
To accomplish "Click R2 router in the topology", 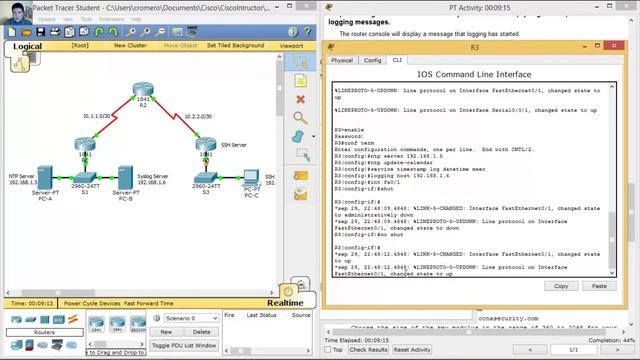I will [143, 89].
